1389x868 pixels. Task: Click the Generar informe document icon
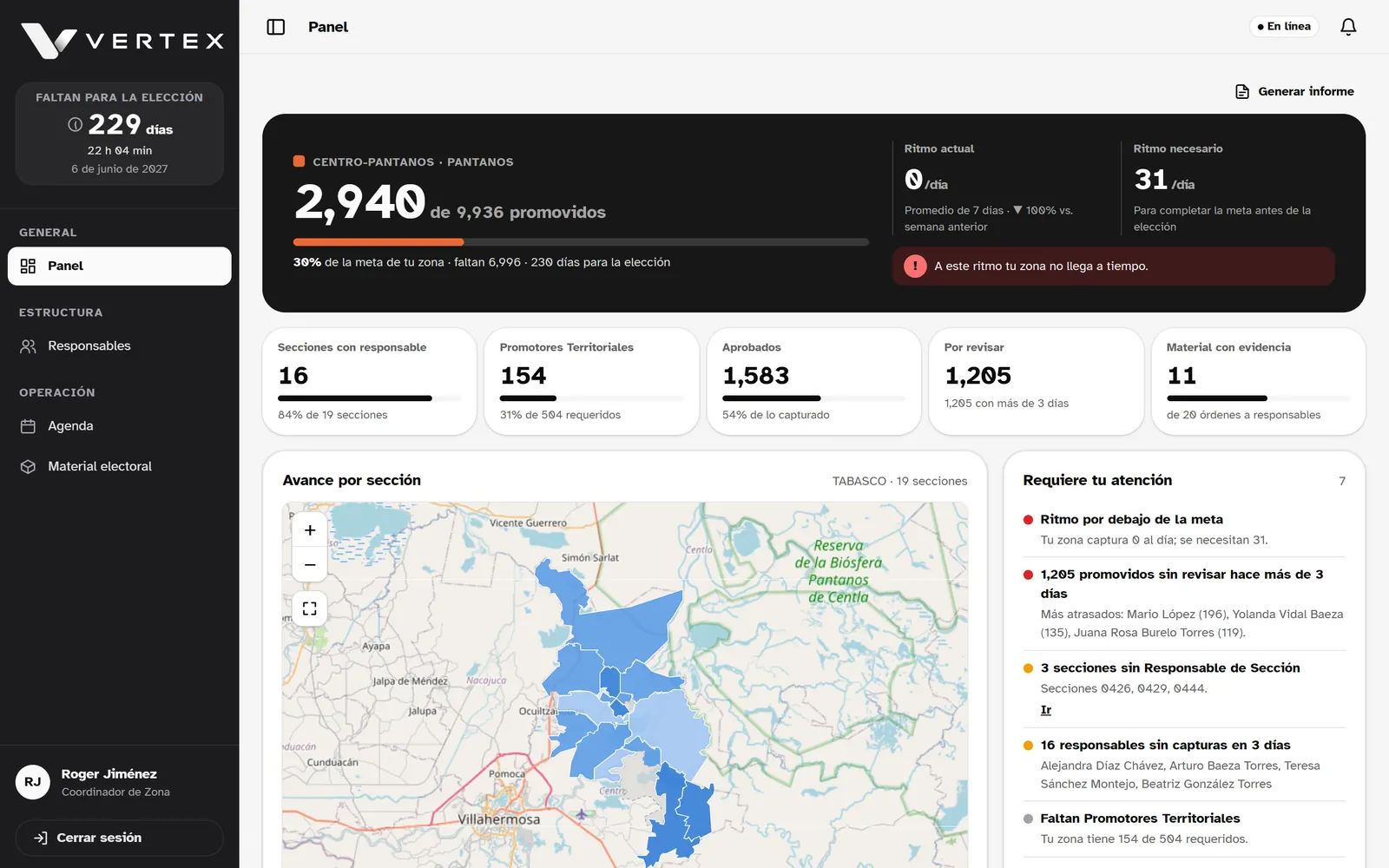coord(1242,91)
